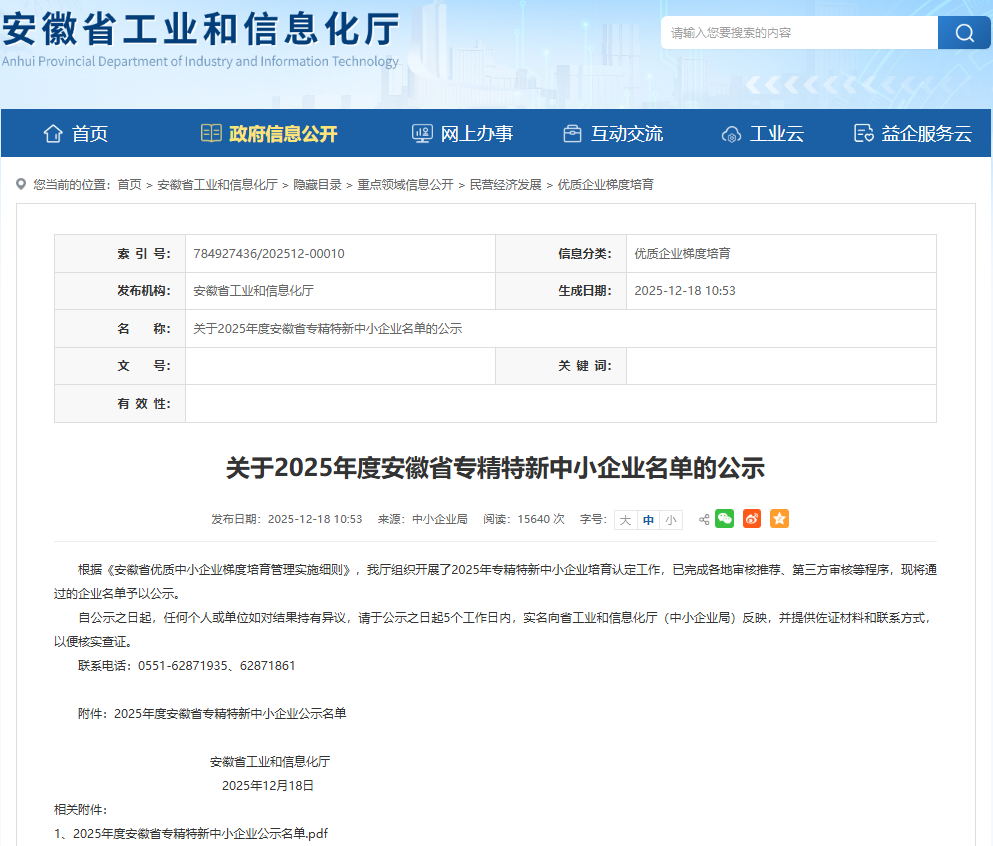Click the grey share icon
The height and width of the screenshot is (846, 993).
click(x=704, y=520)
